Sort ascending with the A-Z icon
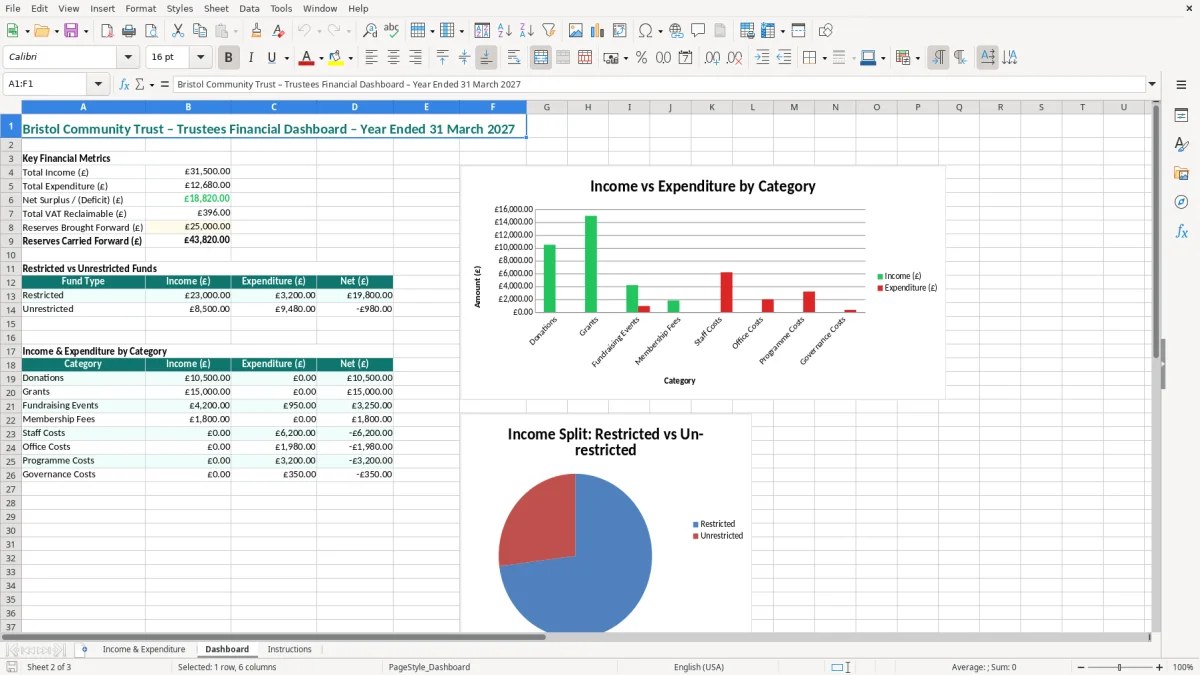Viewport: 1200px width, 675px height. (505, 31)
